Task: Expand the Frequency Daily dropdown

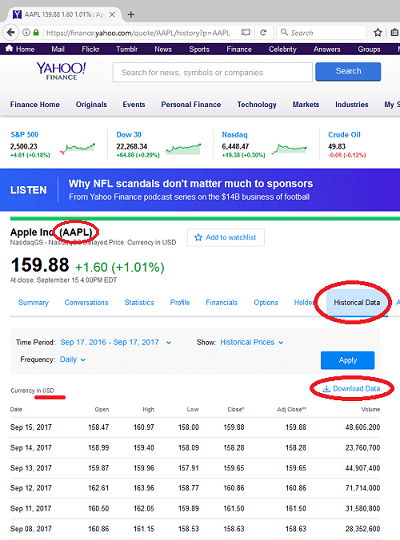Action: [73, 360]
